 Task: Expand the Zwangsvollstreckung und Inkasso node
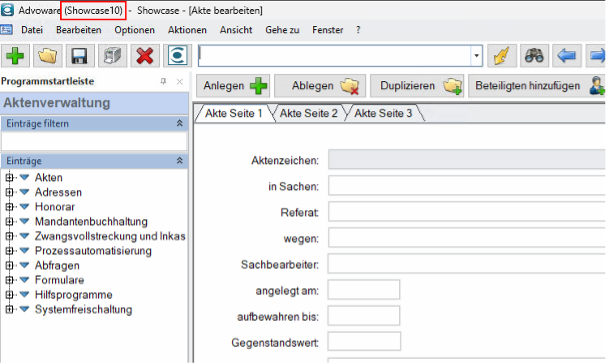pos(9,236)
